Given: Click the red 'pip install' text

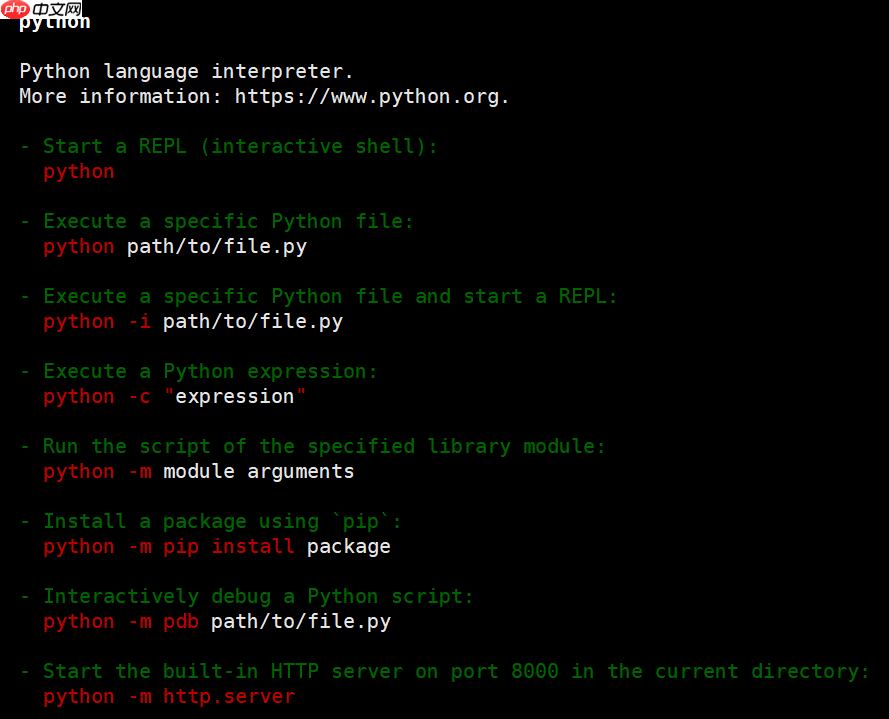Looking at the screenshot, I should tap(229, 547).
